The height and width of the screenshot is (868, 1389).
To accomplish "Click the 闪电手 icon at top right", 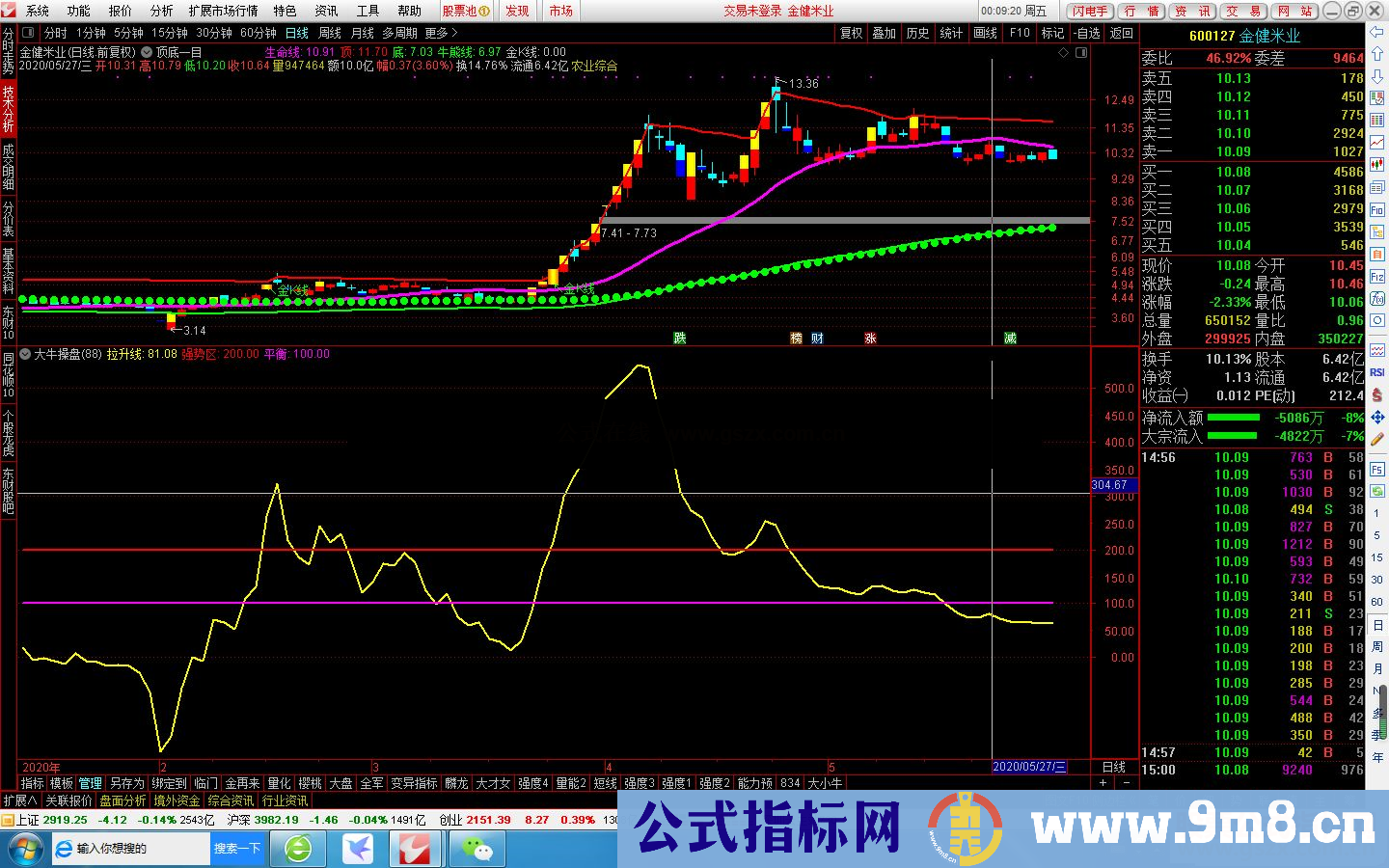I will click(1091, 11).
